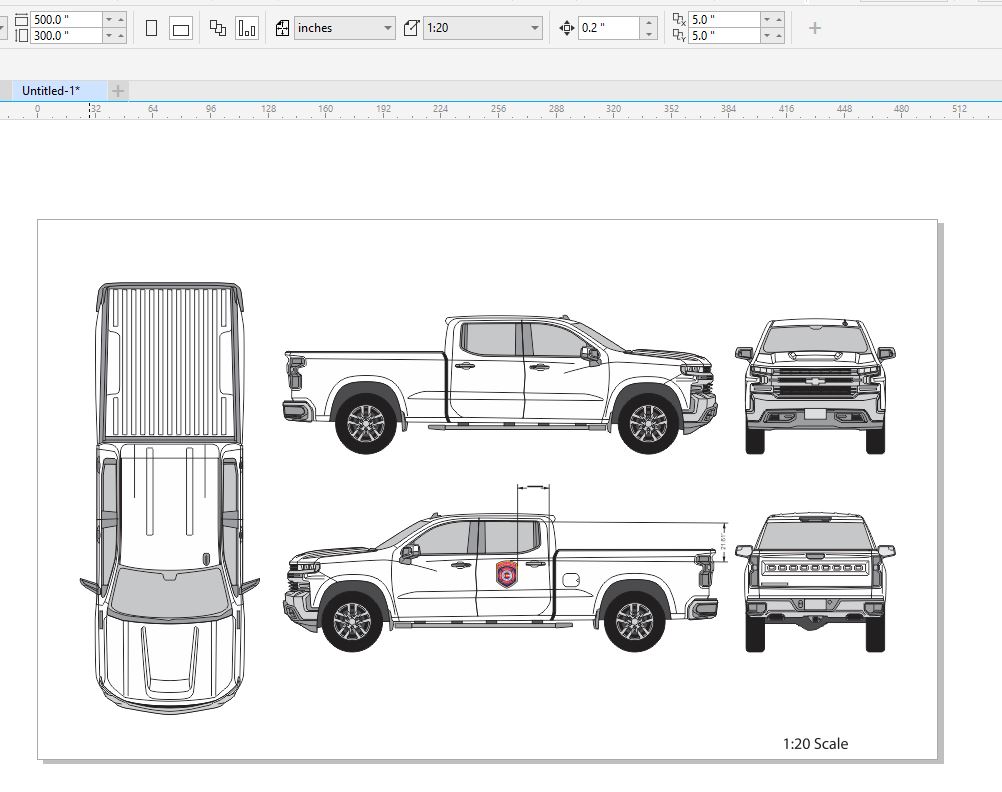The image size is (1002, 792).
Task: Click the duplicate distance X icon
Action: [679, 20]
